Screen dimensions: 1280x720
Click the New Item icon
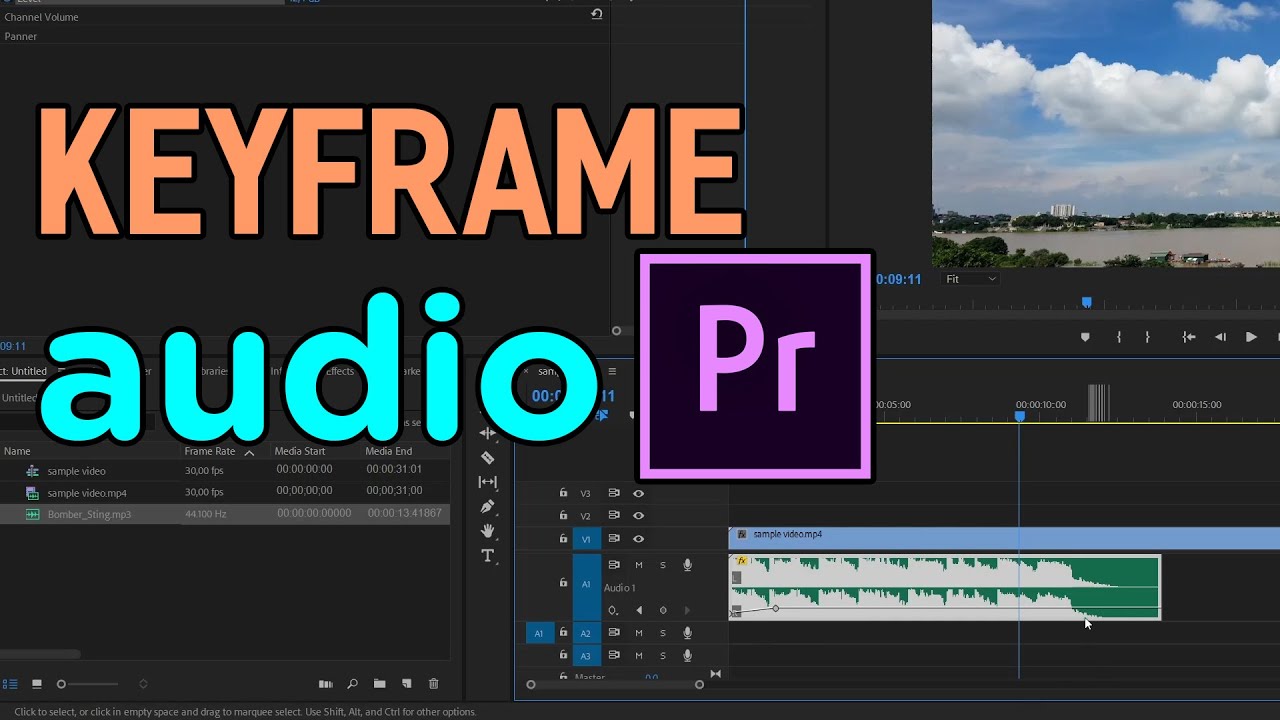pyautogui.click(x=407, y=684)
